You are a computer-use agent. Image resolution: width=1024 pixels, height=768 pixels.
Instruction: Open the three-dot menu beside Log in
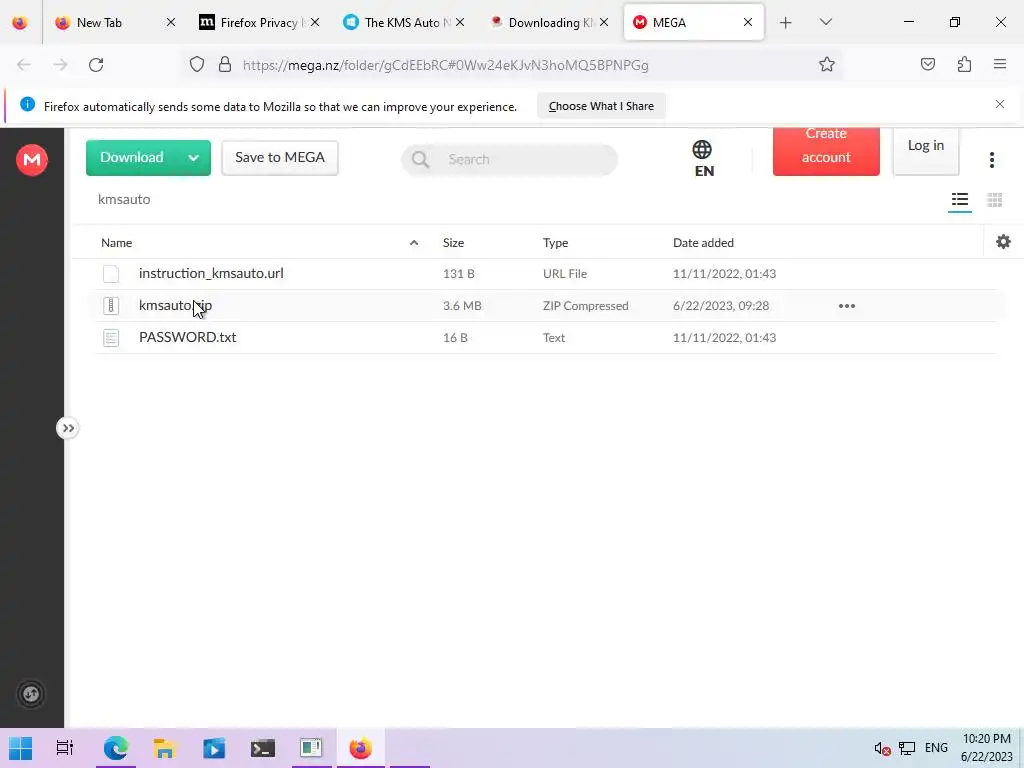click(991, 160)
